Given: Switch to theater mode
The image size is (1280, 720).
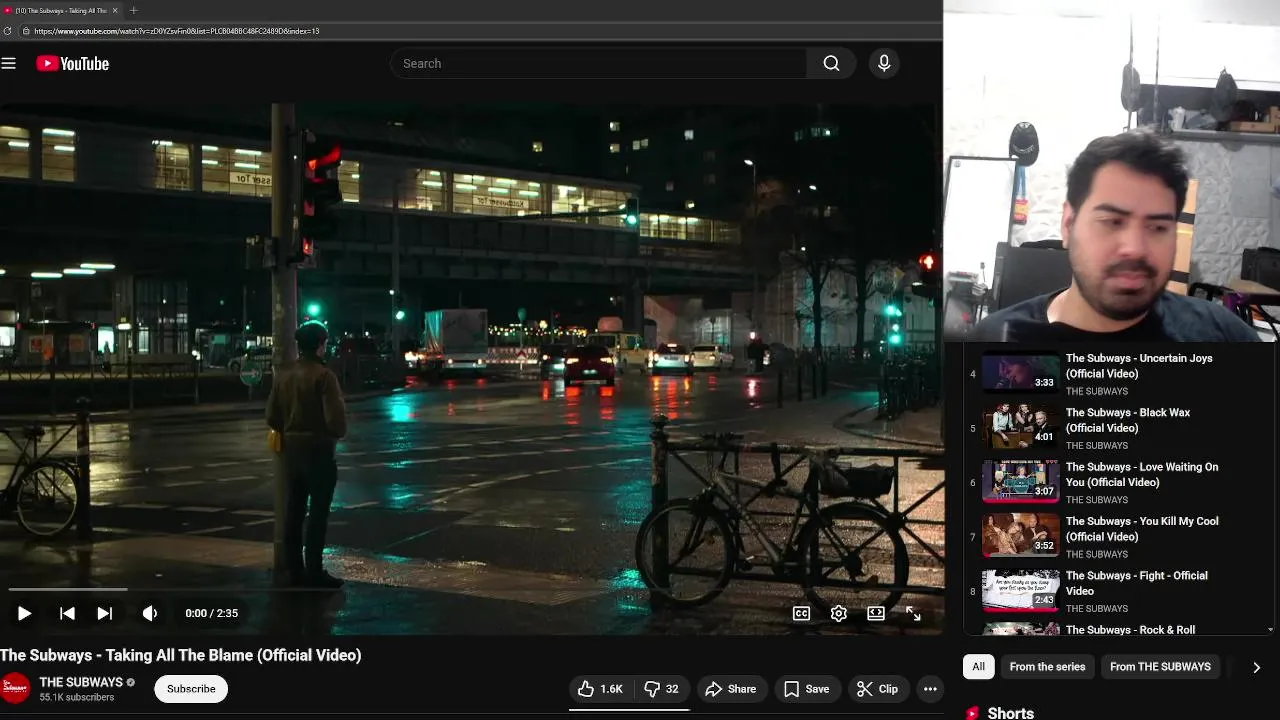Looking at the screenshot, I should [x=876, y=613].
